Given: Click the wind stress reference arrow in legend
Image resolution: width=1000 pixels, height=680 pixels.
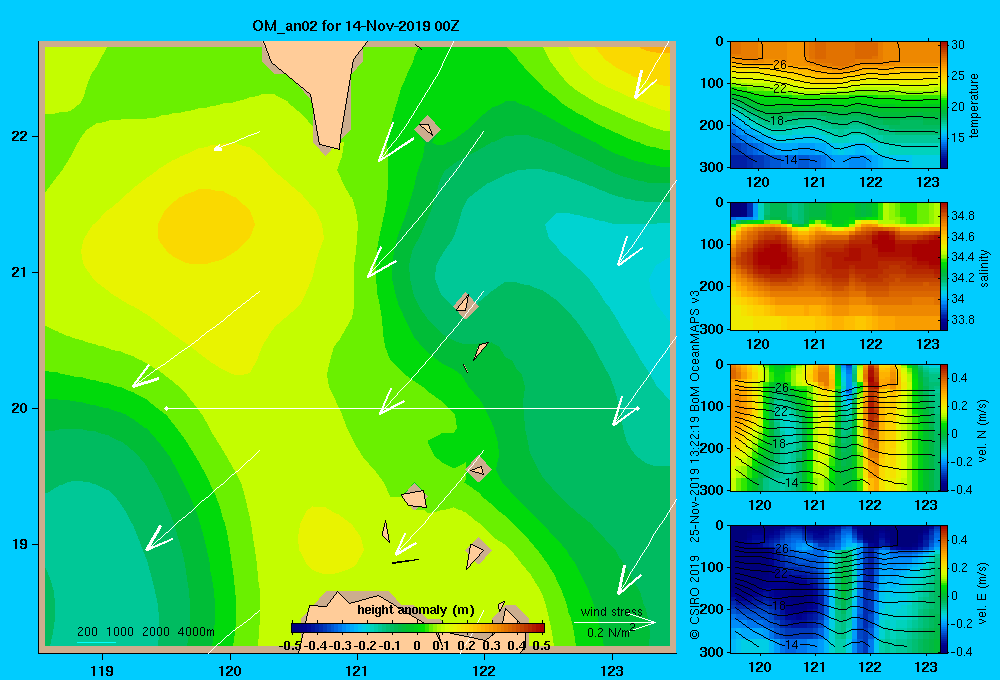Looking at the screenshot, I should [x=615, y=623].
